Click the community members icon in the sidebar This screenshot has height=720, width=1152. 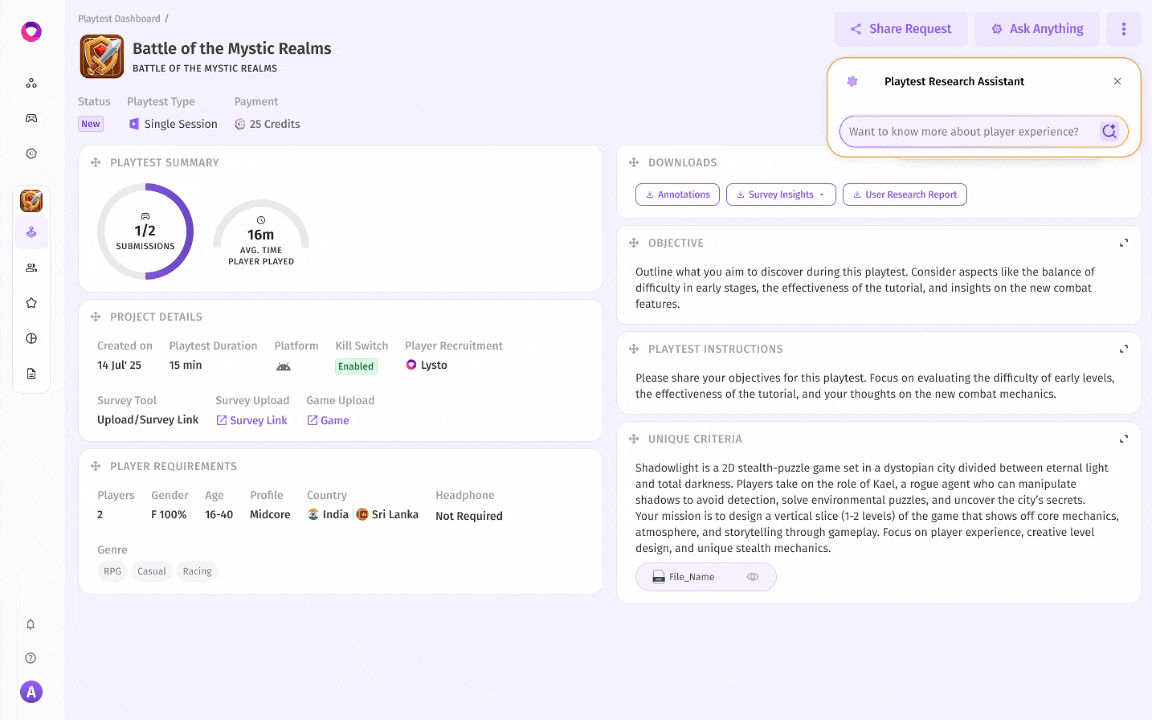tap(31, 267)
